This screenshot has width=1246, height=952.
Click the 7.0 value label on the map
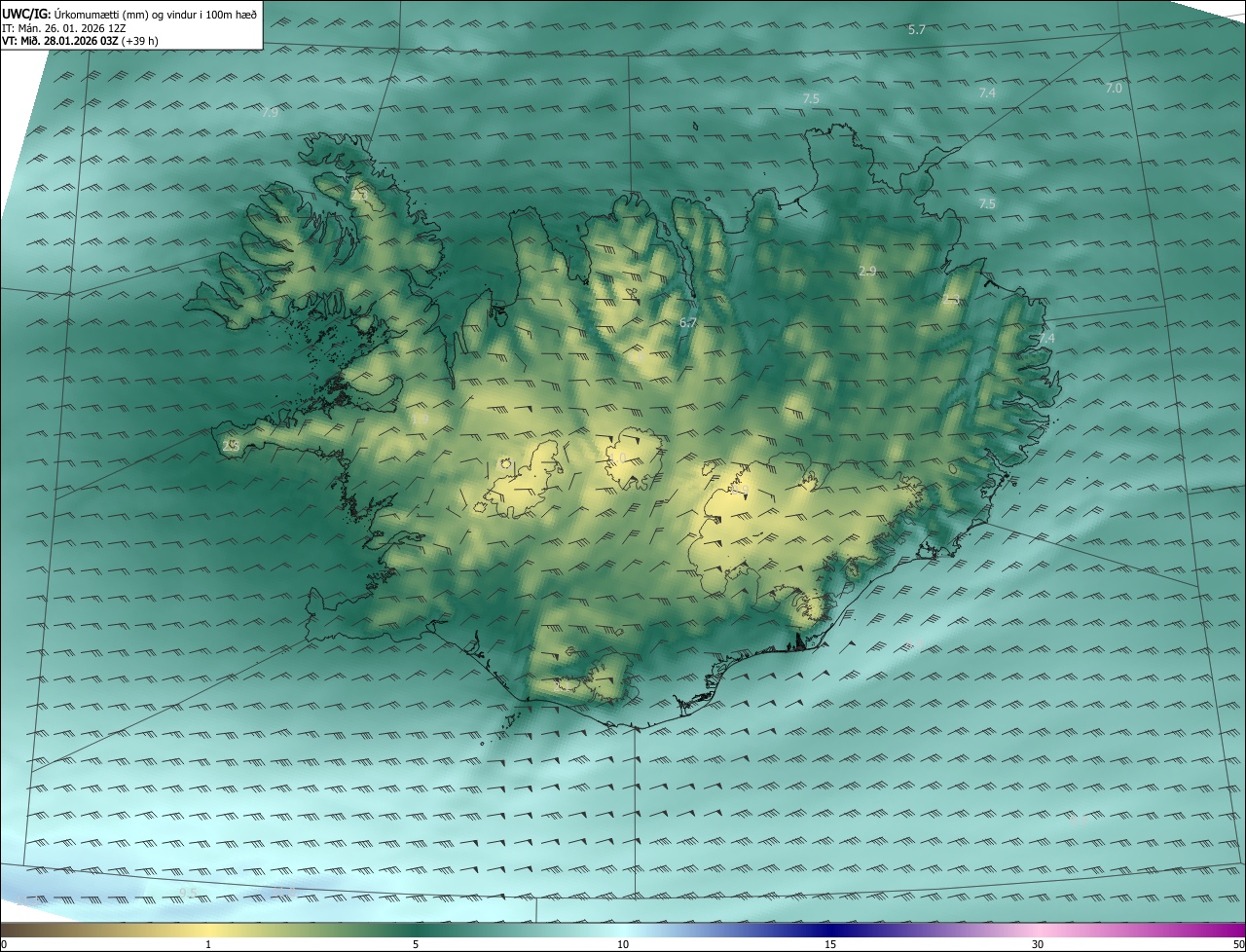coord(1114,88)
